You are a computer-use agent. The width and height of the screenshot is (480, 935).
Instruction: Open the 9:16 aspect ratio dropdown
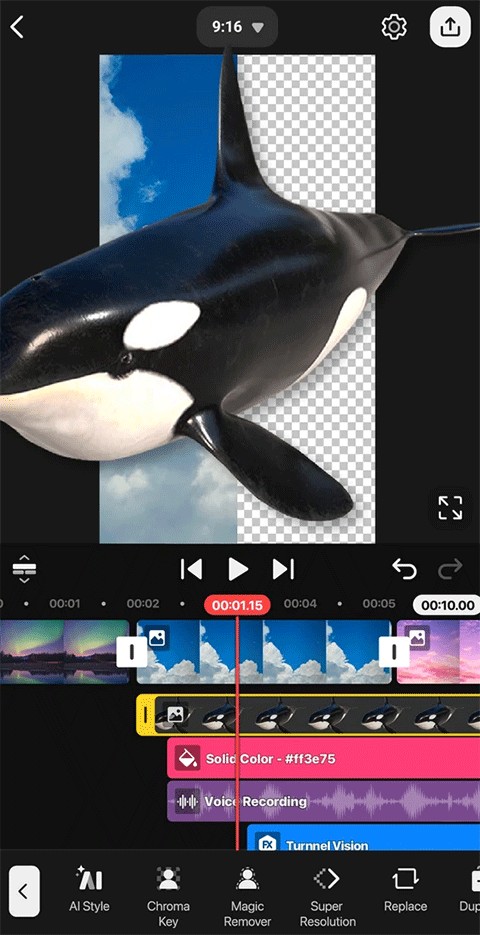(237, 27)
